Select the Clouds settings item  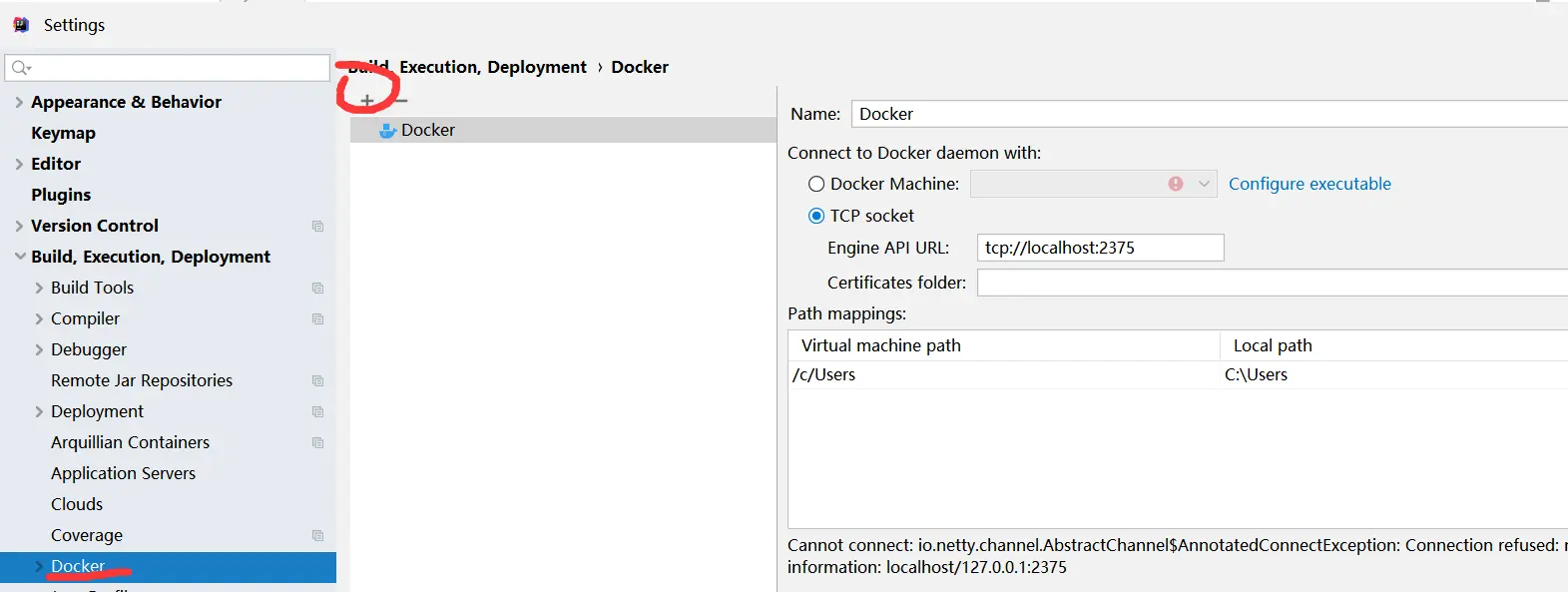tap(77, 504)
